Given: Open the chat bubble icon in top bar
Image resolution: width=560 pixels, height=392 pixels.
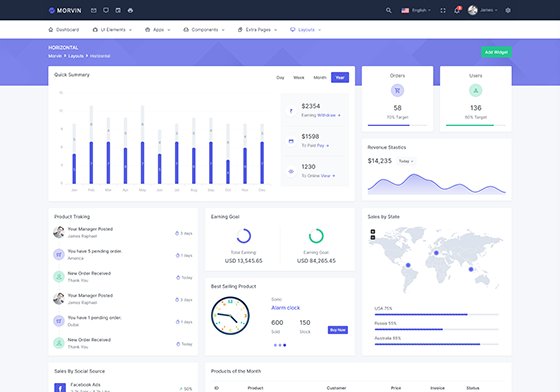Looking at the screenshot, I should click(106, 10).
